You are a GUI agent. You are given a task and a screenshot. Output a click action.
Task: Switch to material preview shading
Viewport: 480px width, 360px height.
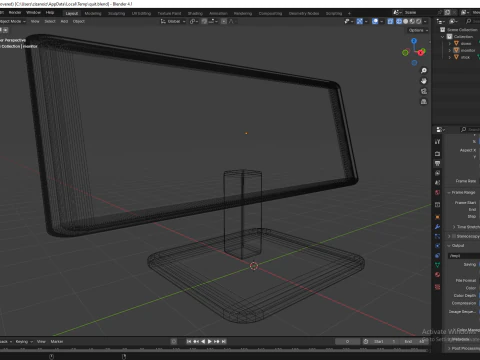pos(412,21)
